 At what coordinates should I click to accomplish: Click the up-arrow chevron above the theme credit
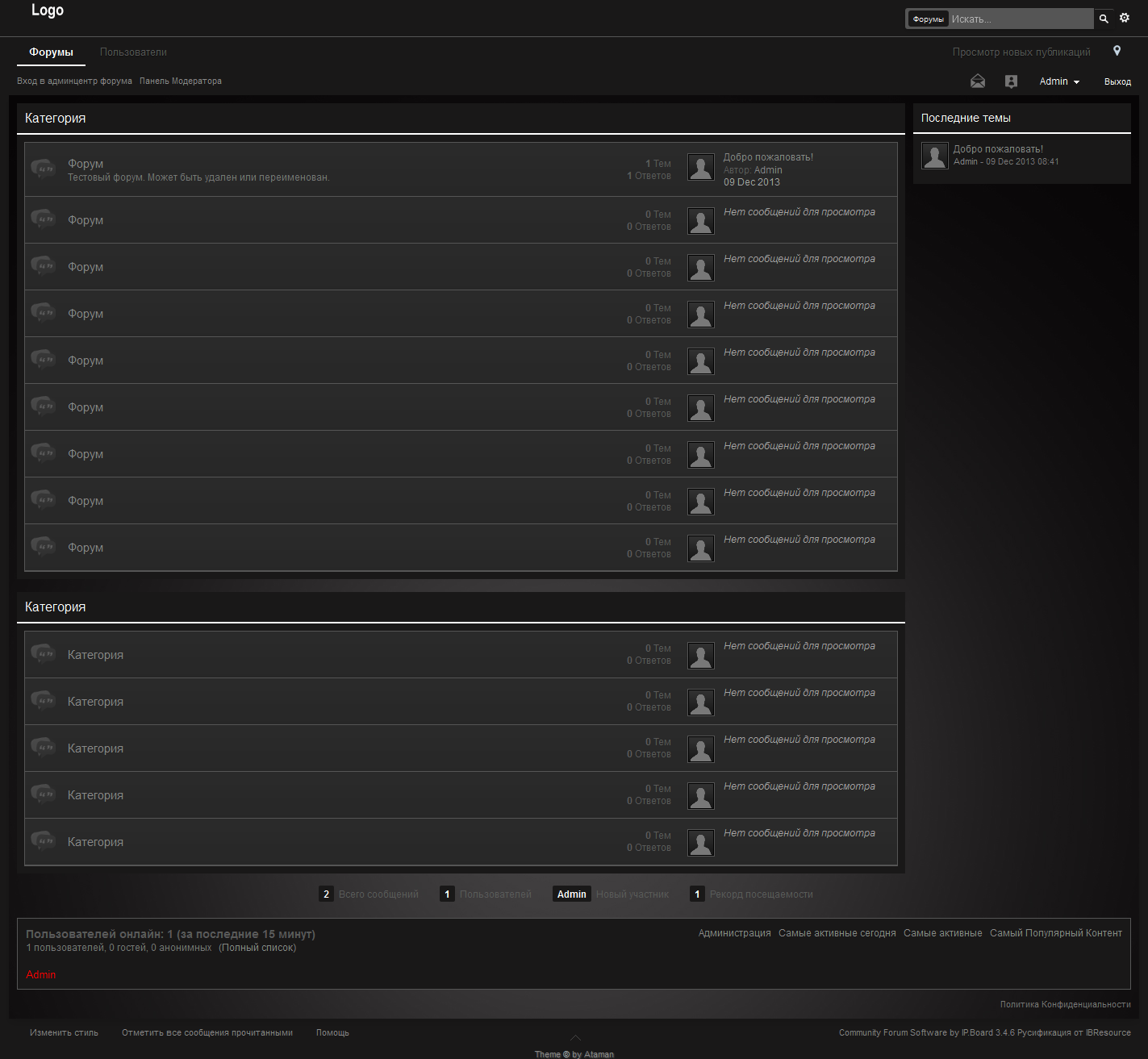click(x=575, y=1037)
